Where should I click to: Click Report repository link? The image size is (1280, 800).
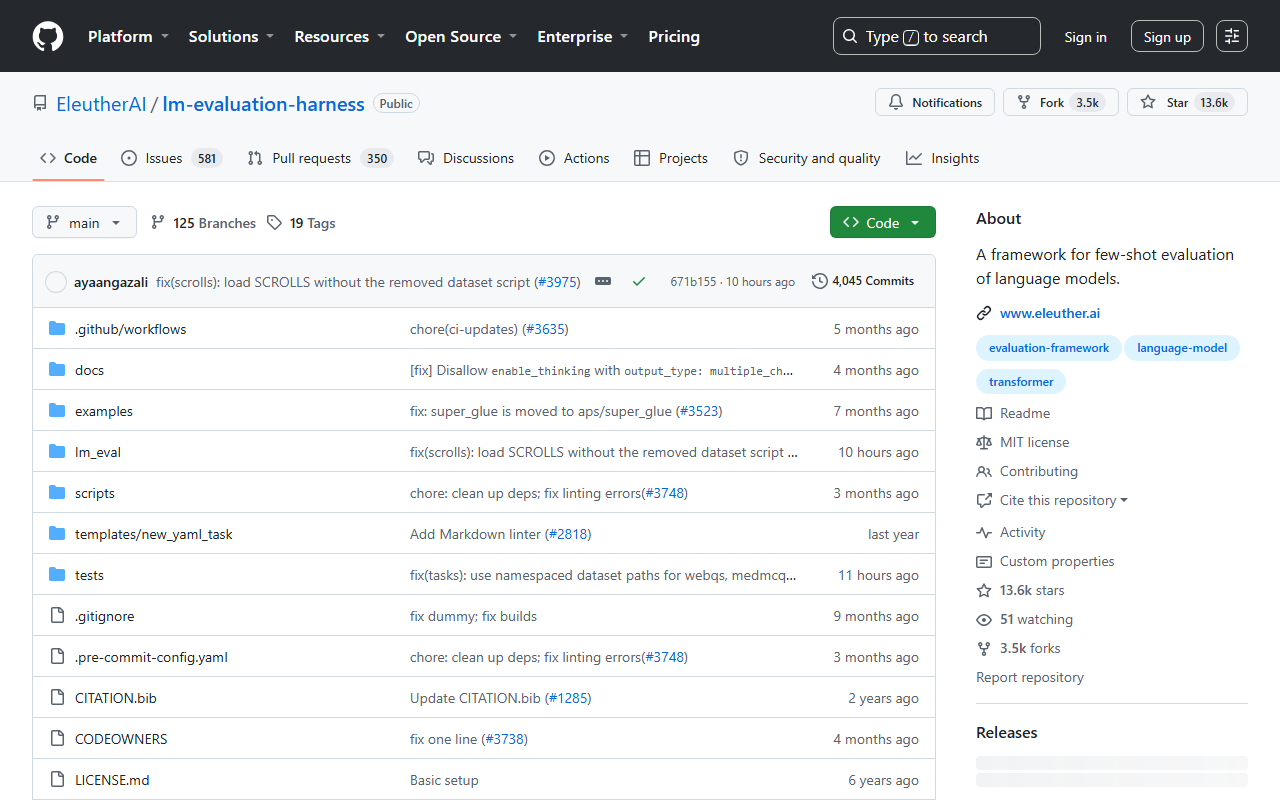pyautogui.click(x=1030, y=677)
